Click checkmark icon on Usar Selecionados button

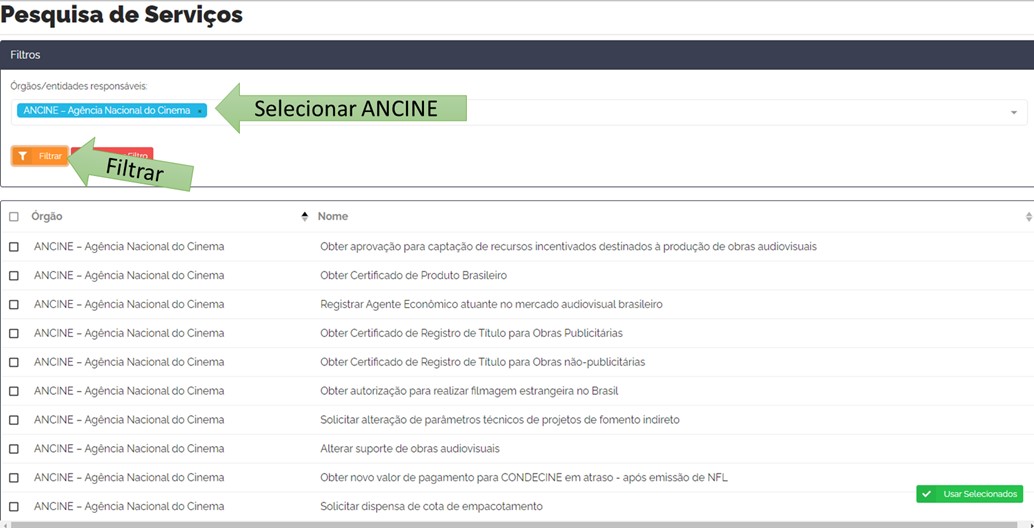pos(927,494)
